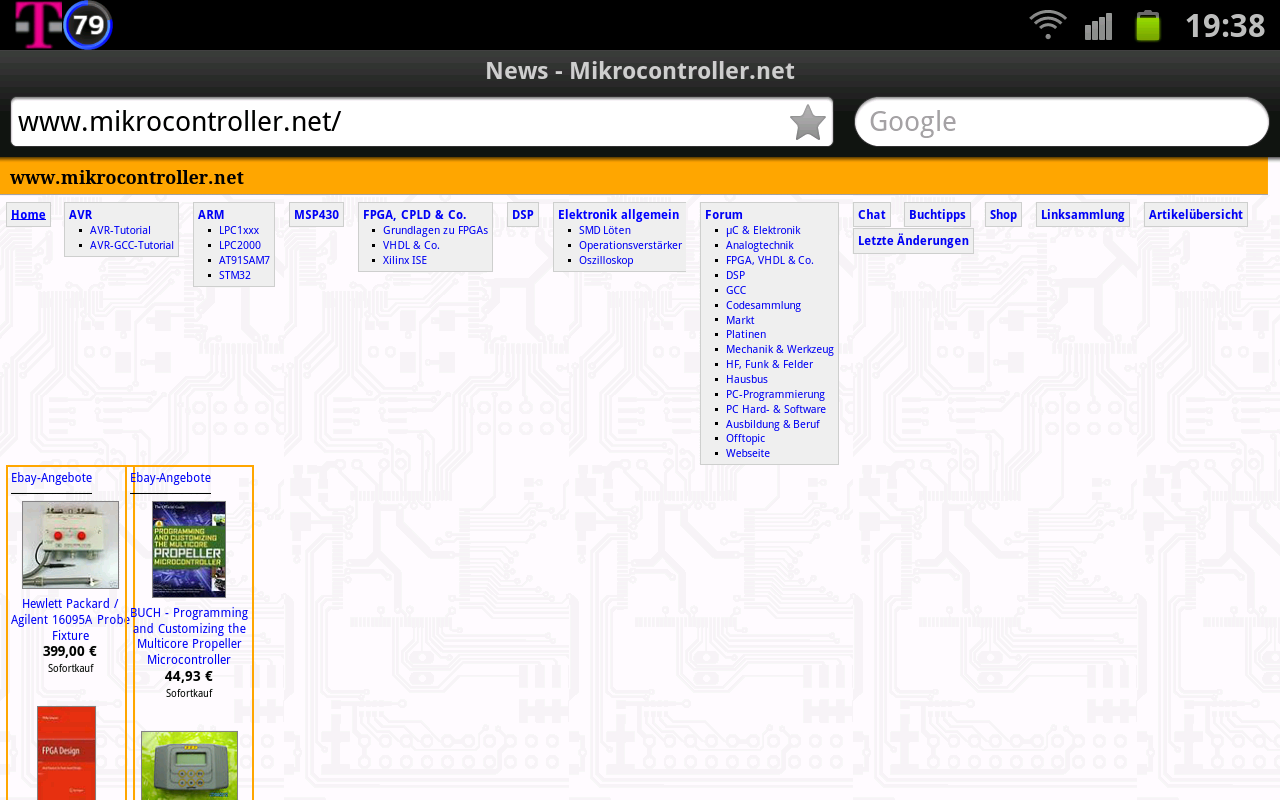The height and width of the screenshot is (800, 1280).
Task: Open the Hausbus forum link
Action: [x=747, y=379]
